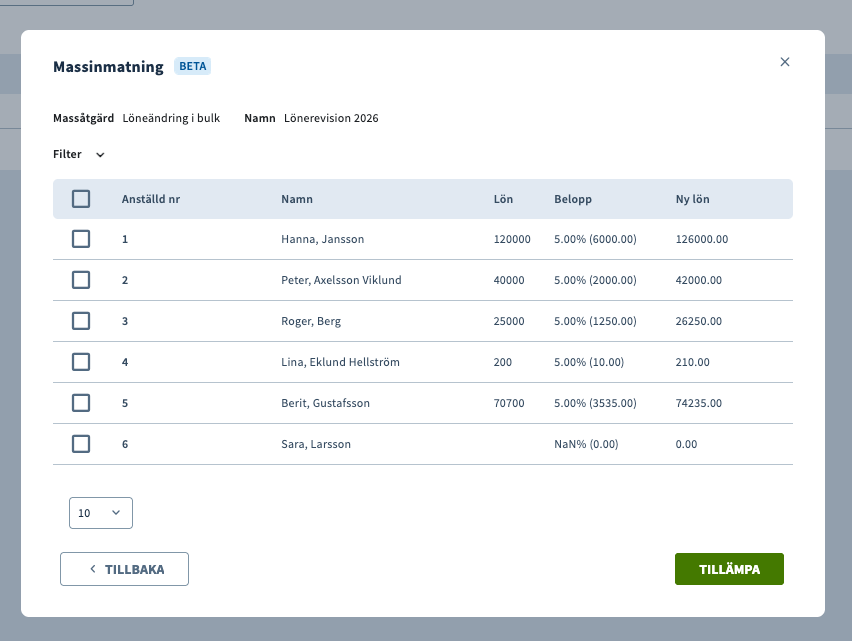Select checkbox for Hanna, Jansson
Screen dimensions: 852x641
pos(81,239)
